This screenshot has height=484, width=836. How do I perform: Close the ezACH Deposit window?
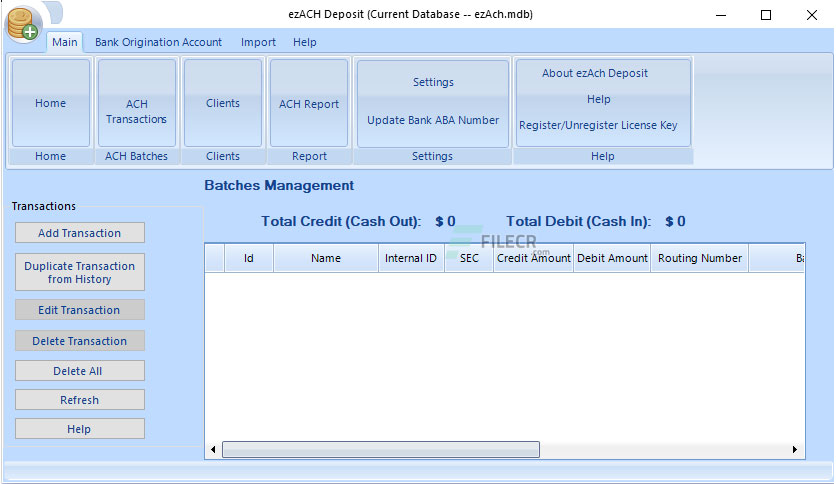[811, 15]
